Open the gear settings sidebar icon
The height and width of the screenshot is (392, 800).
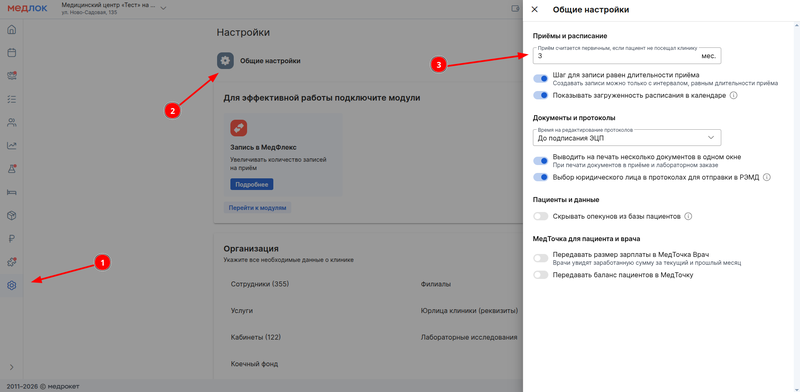(x=11, y=285)
